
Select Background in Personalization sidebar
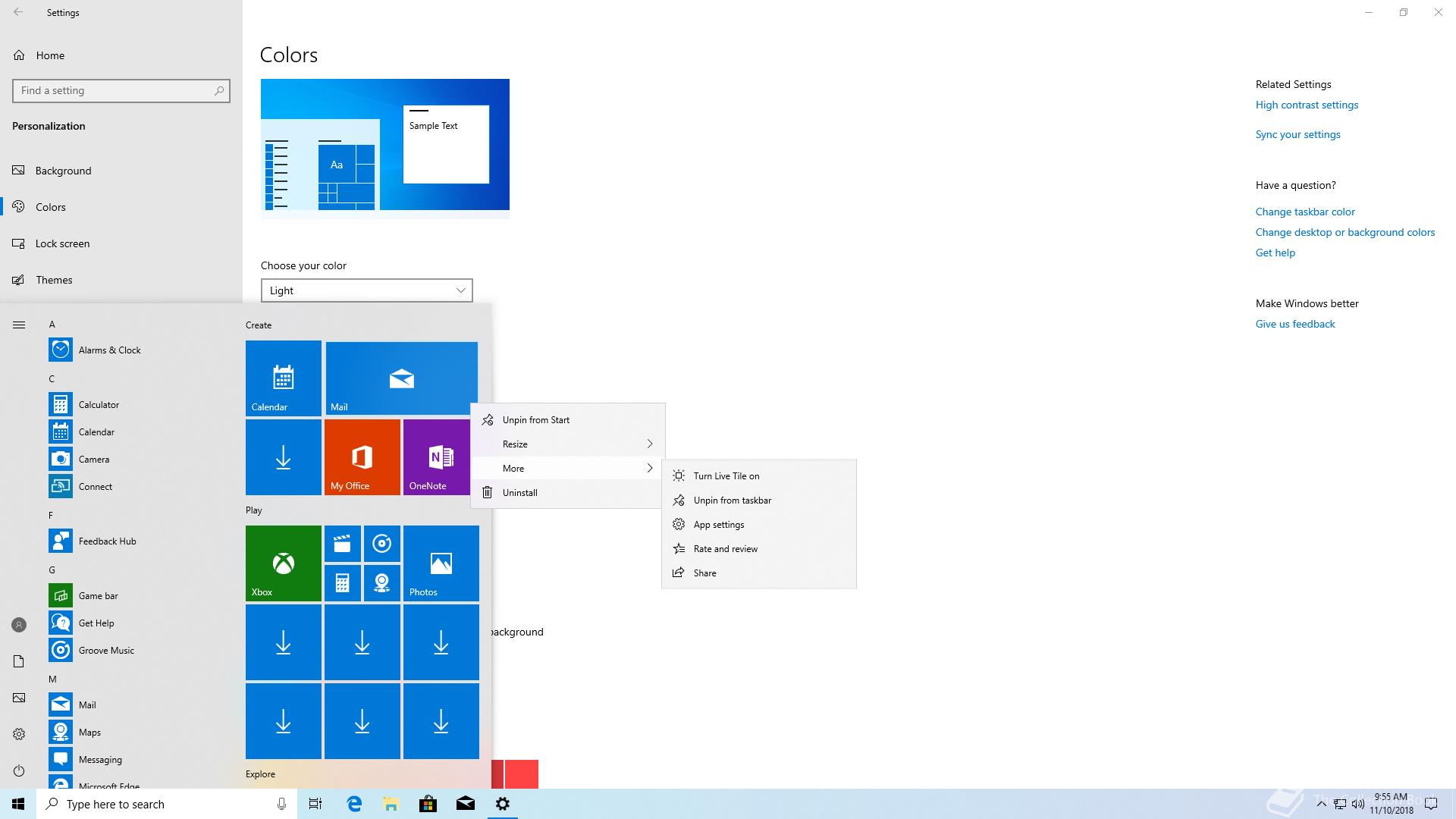(121, 171)
